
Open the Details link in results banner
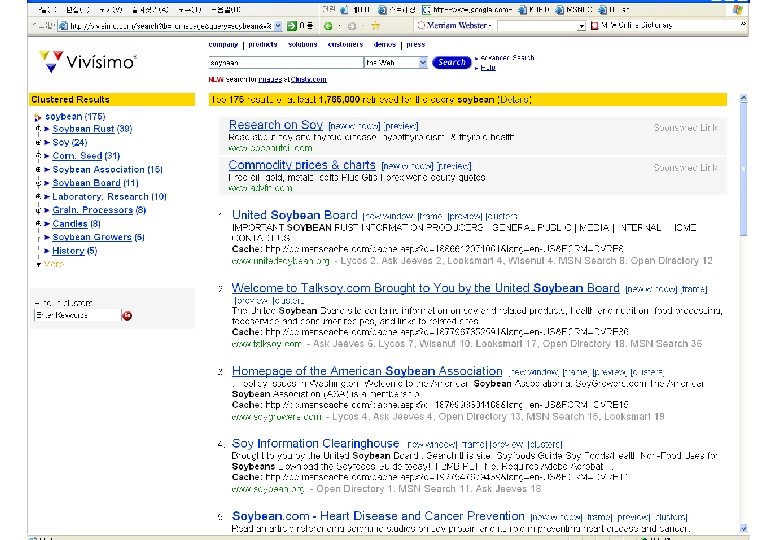coord(515,99)
